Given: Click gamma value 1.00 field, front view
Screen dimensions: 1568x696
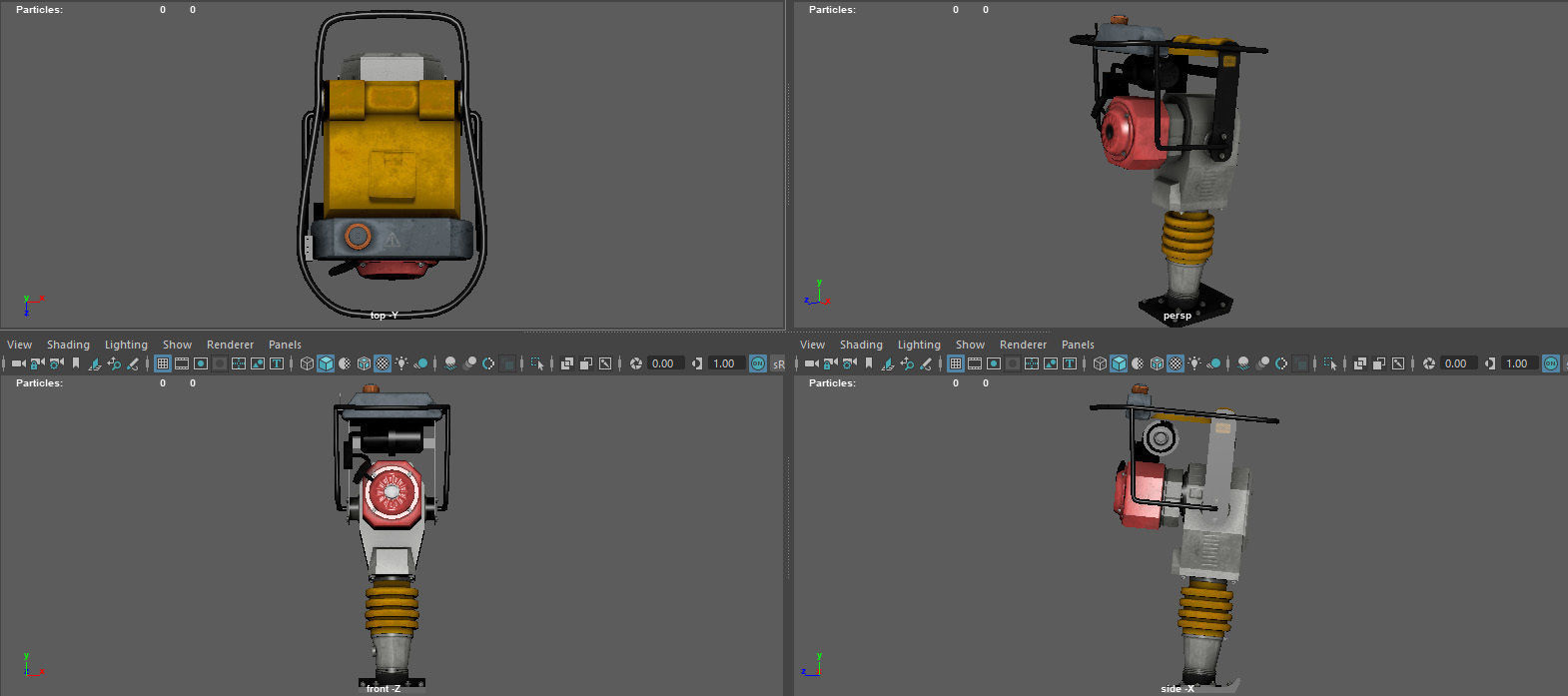Looking at the screenshot, I should (x=725, y=363).
